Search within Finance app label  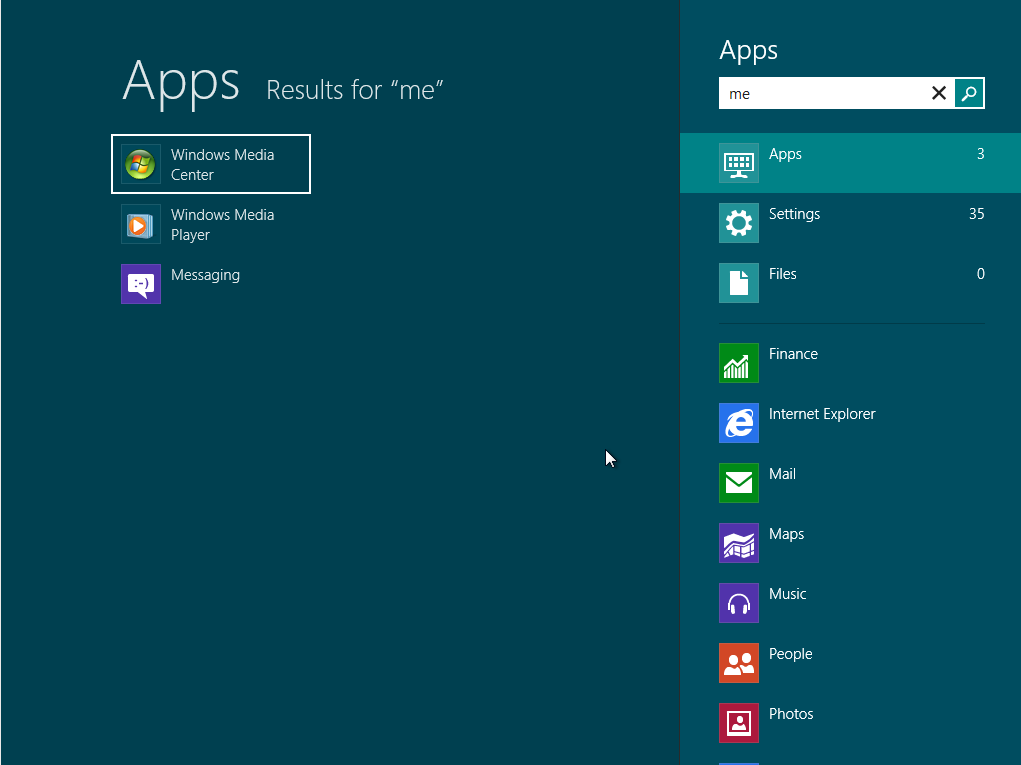pos(792,354)
